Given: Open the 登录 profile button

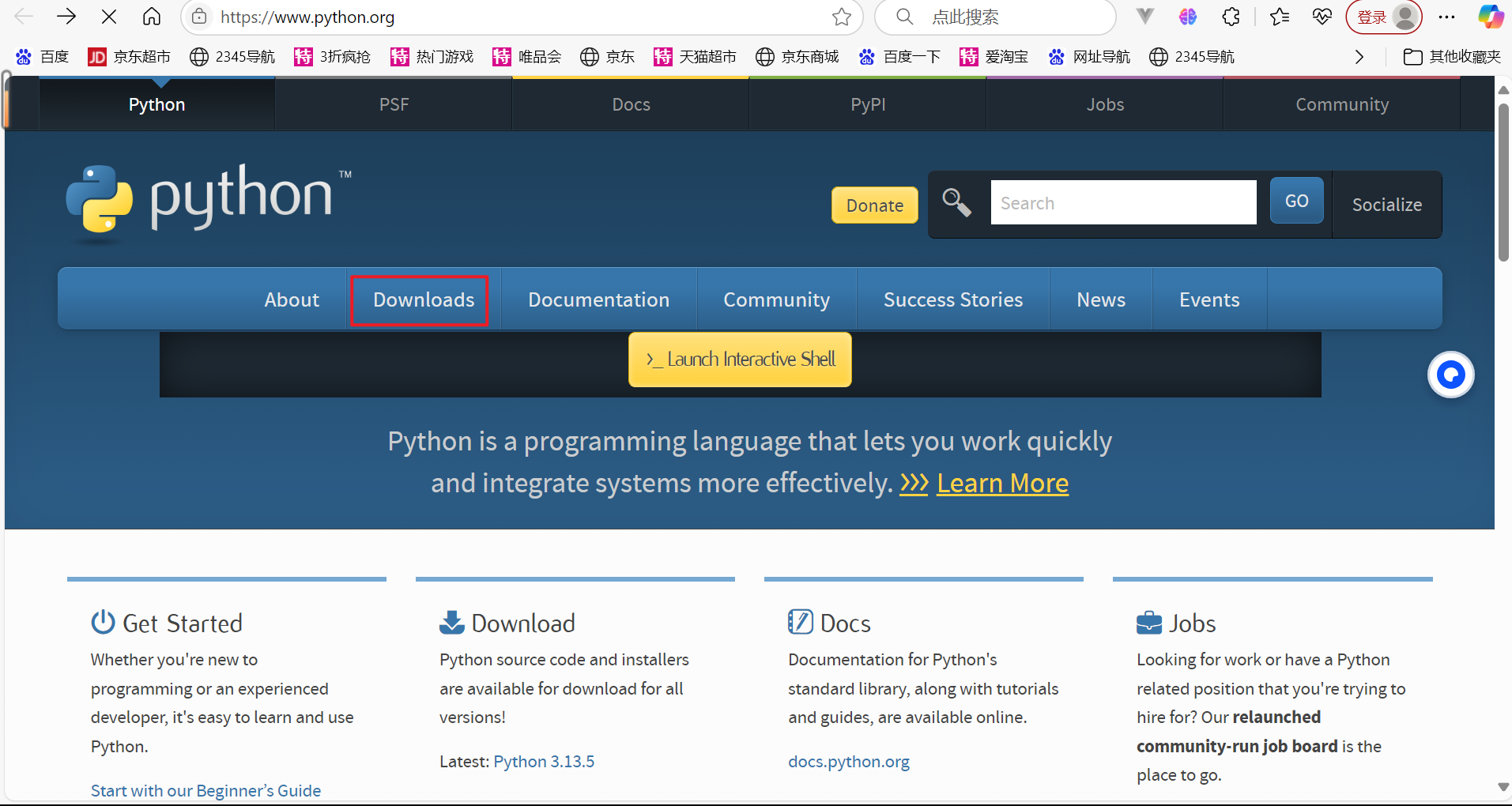Looking at the screenshot, I should click(1384, 17).
